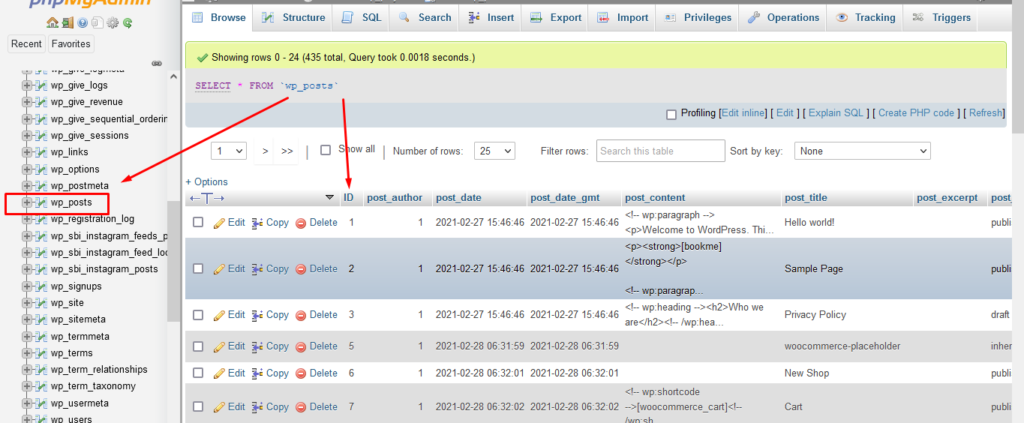Open the Export tab

[x=555, y=18]
